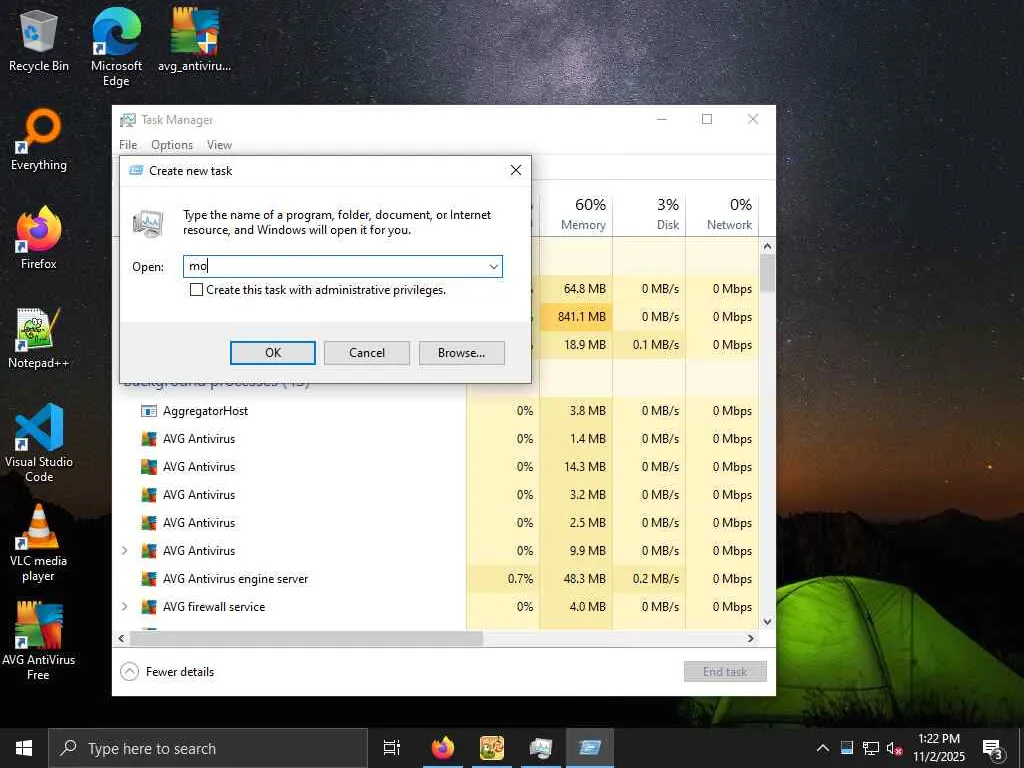The image size is (1024, 768).
Task: Click vertical scrollbar up arrow
Action: pos(767,246)
